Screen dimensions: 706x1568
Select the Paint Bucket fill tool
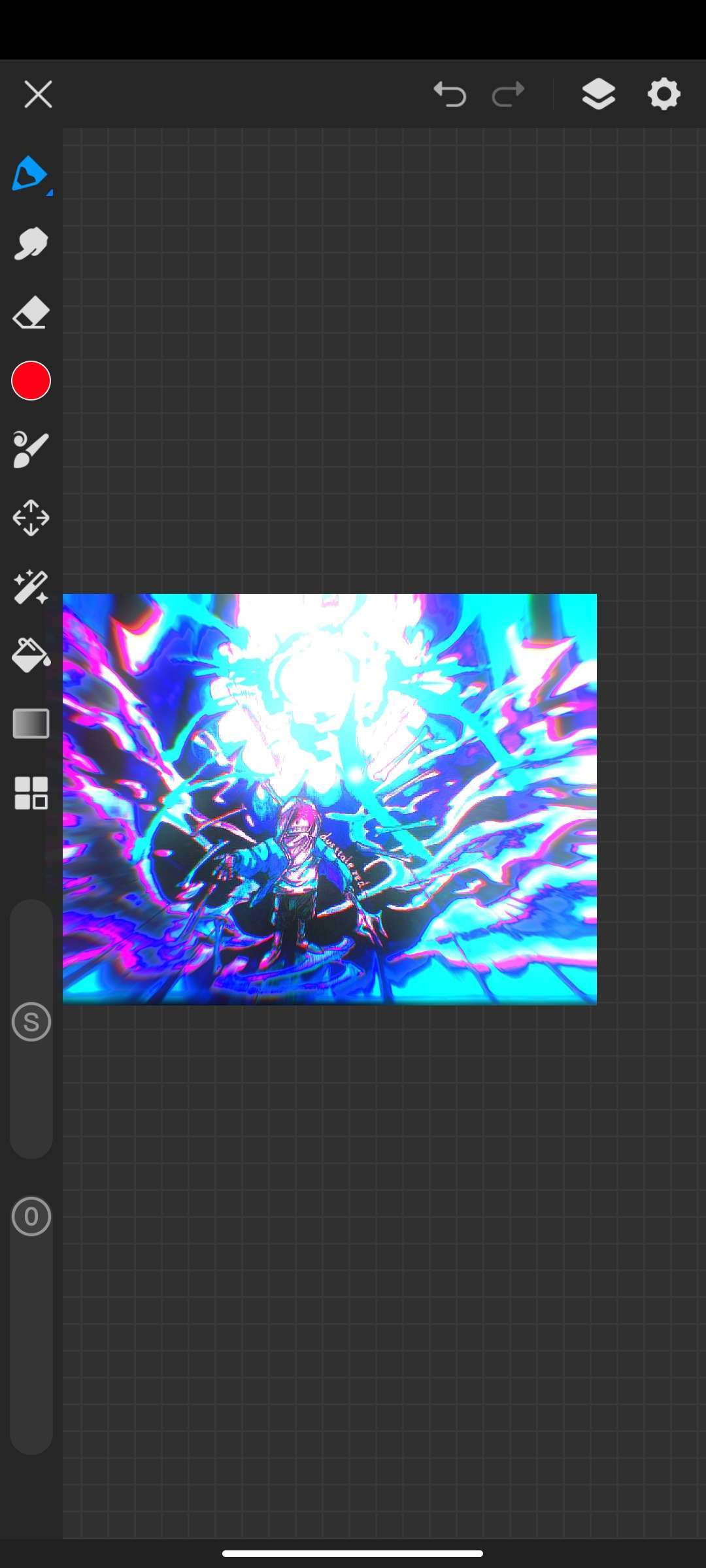(x=31, y=655)
